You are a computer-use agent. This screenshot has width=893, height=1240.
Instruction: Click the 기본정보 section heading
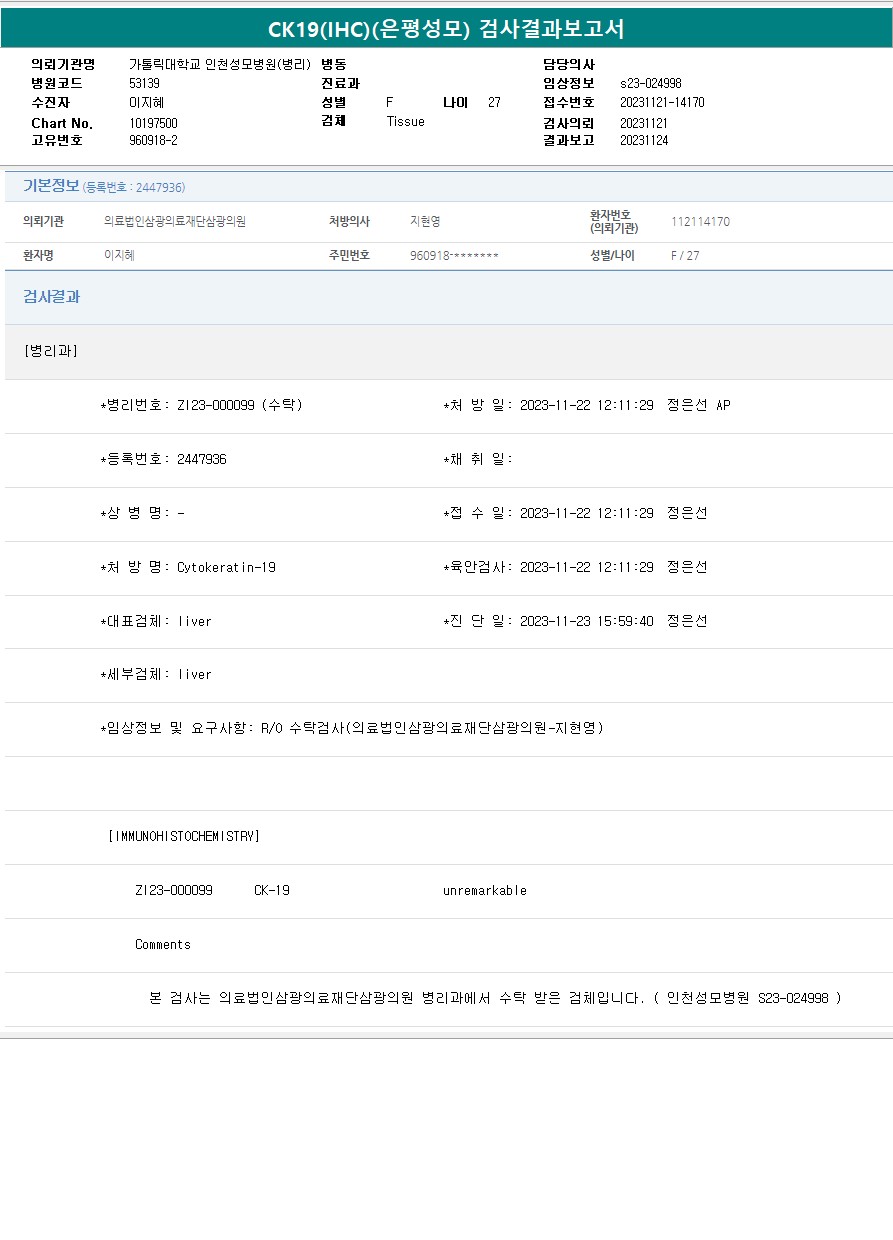click(x=51, y=186)
